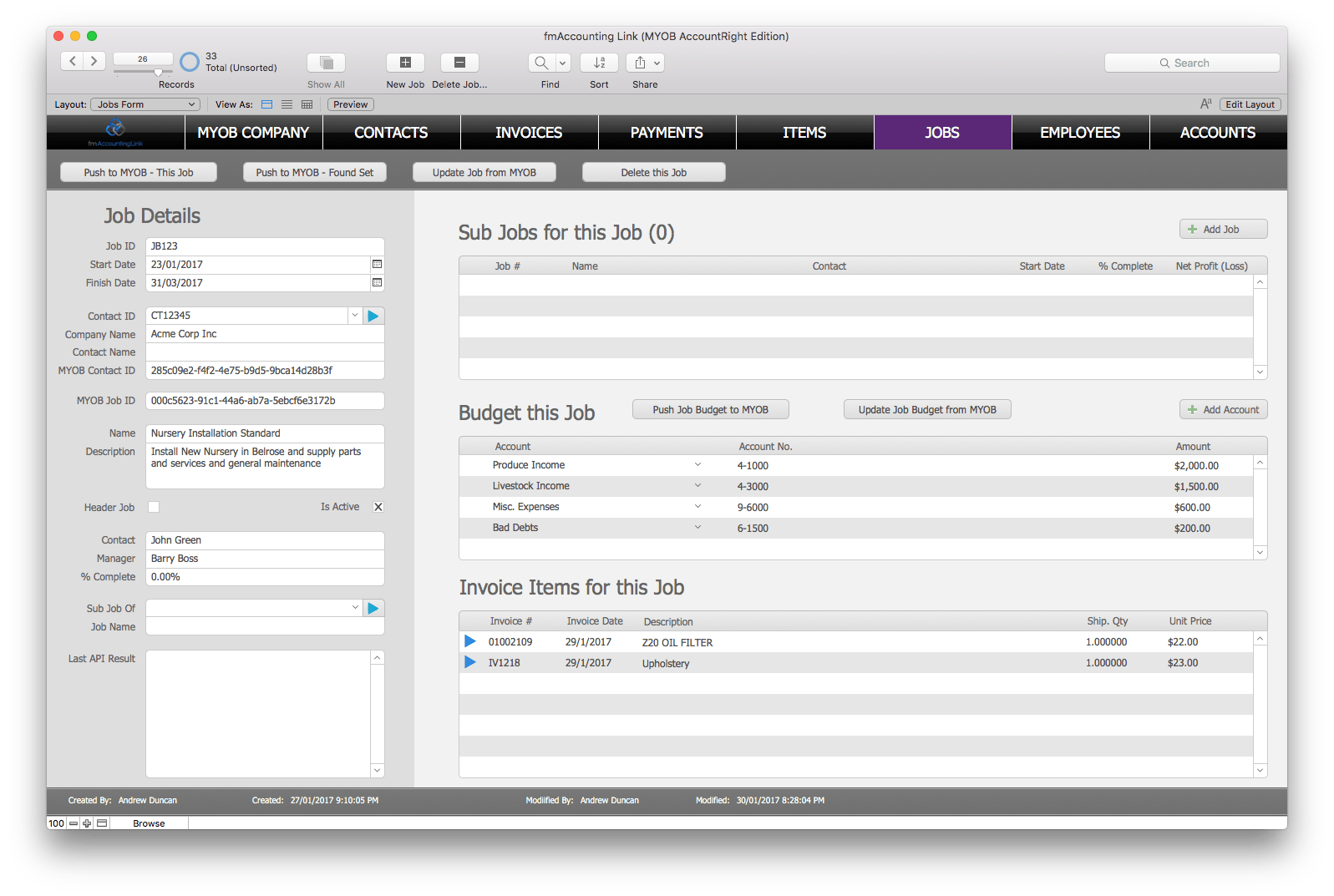Click Invoice Items scrollbar down arrow
The width and height of the screenshot is (1334, 896).
click(x=1260, y=770)
